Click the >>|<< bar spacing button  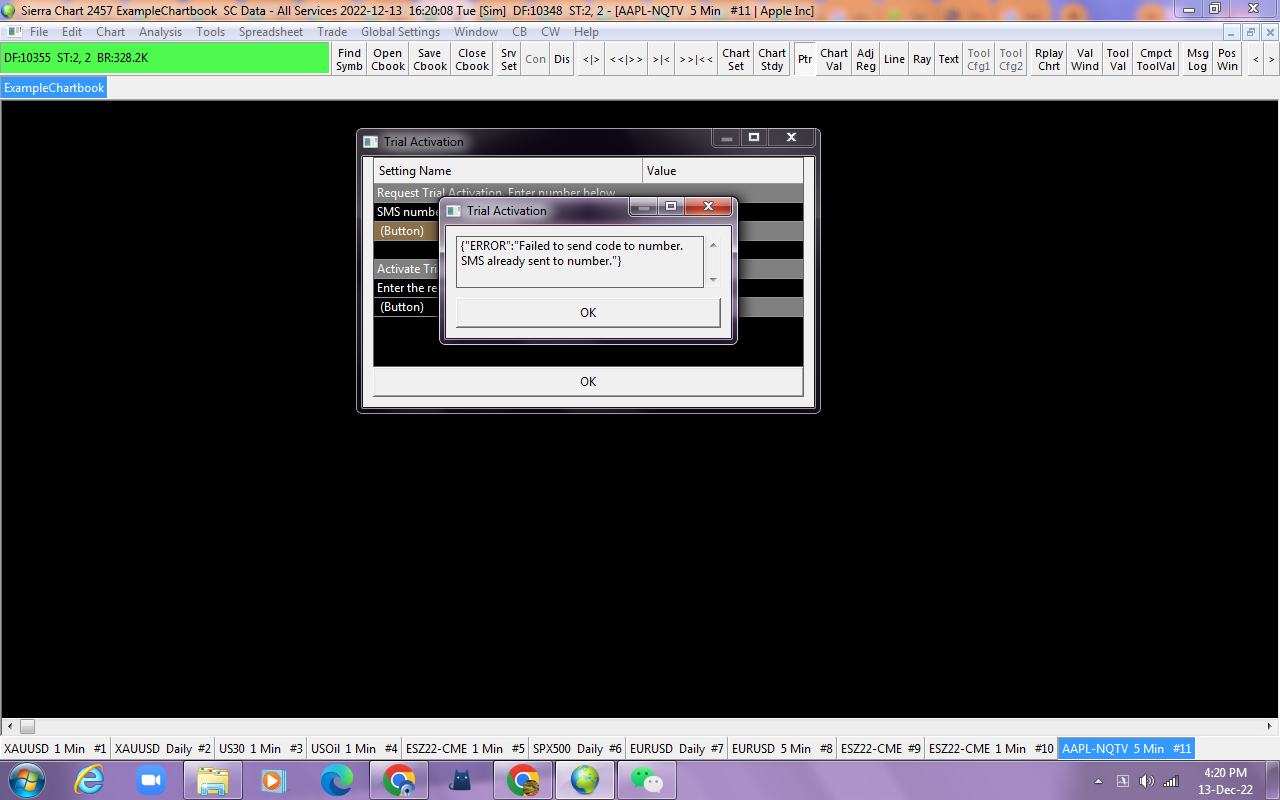(696, 59)
